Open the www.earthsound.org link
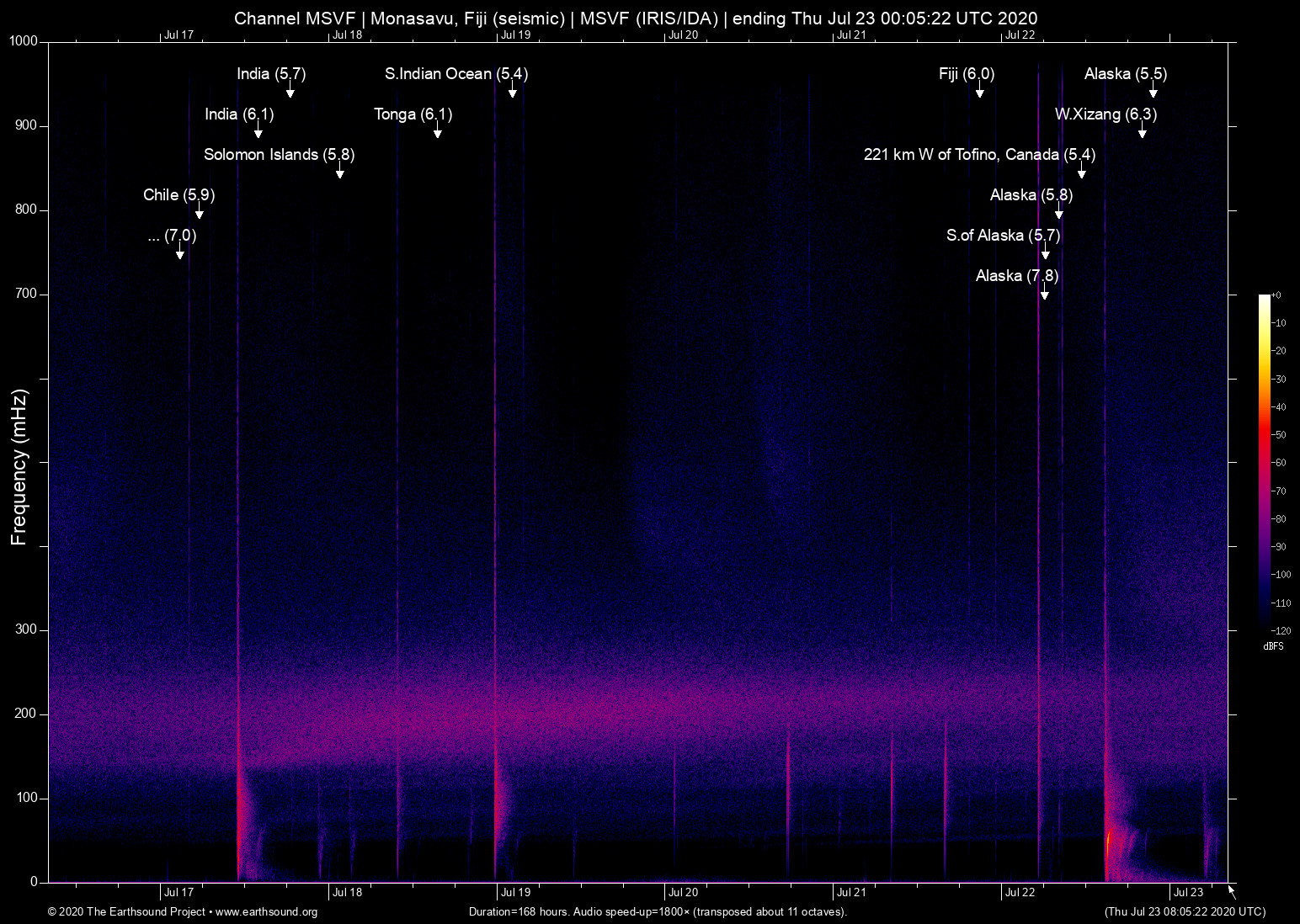This screenshot has width=1300, height=924. tap(268, 912)
